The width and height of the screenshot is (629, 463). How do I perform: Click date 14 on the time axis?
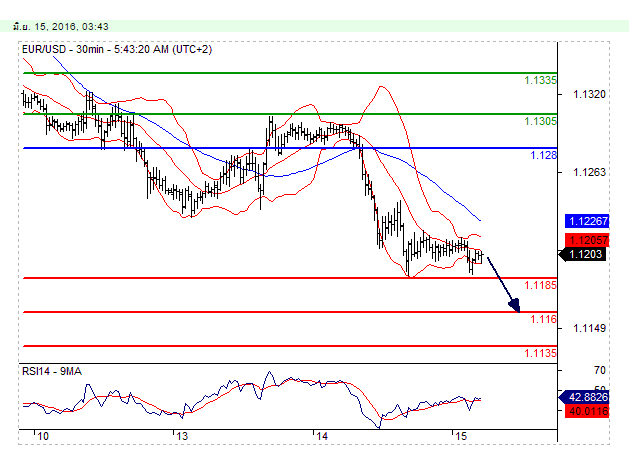point(320,438)
